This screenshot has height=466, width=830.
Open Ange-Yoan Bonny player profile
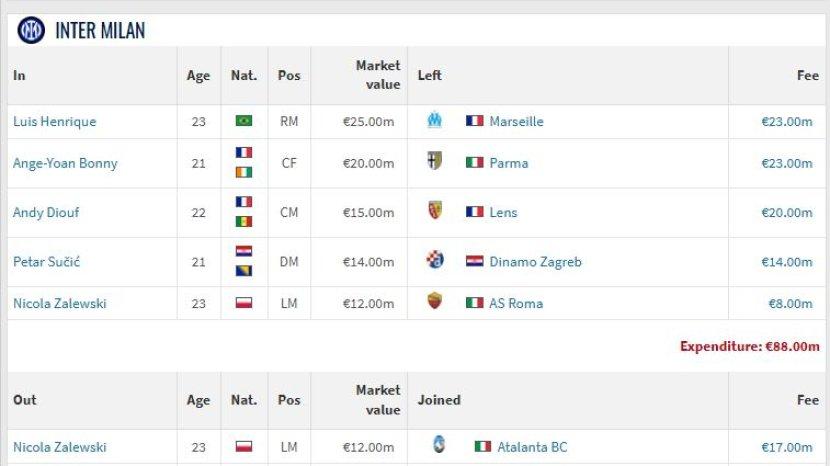65,163
